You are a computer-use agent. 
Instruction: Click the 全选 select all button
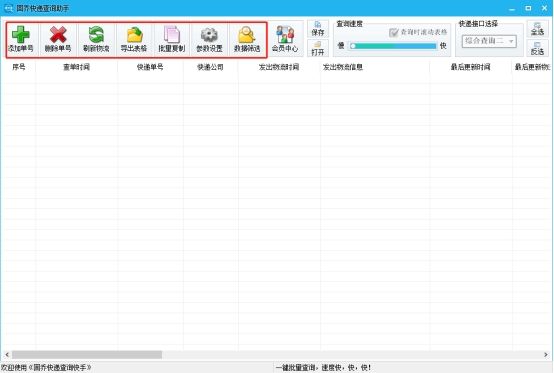(537, 29)
